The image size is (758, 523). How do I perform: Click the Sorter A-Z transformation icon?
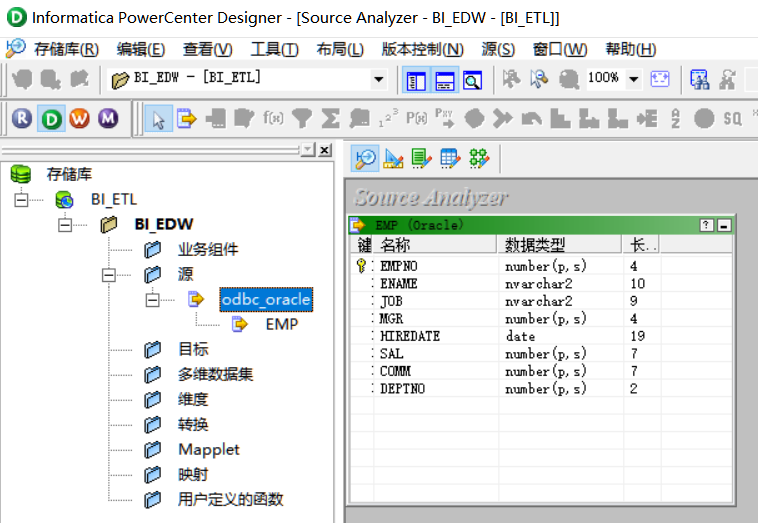(x=675, y=118)
